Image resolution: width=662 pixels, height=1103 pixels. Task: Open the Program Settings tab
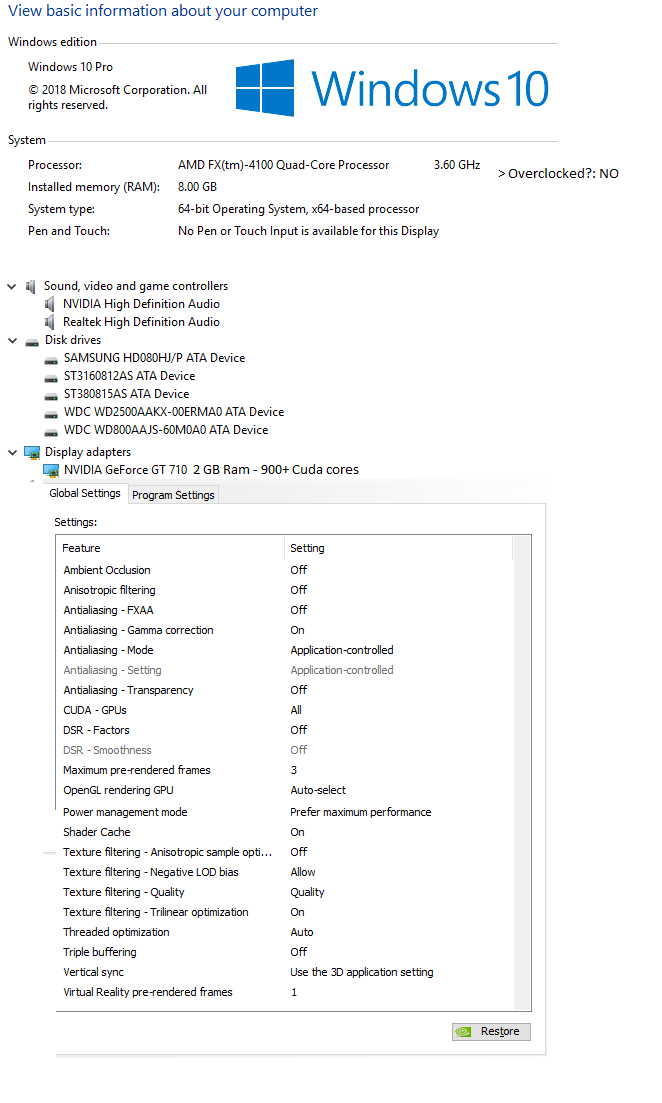(173, 495)
